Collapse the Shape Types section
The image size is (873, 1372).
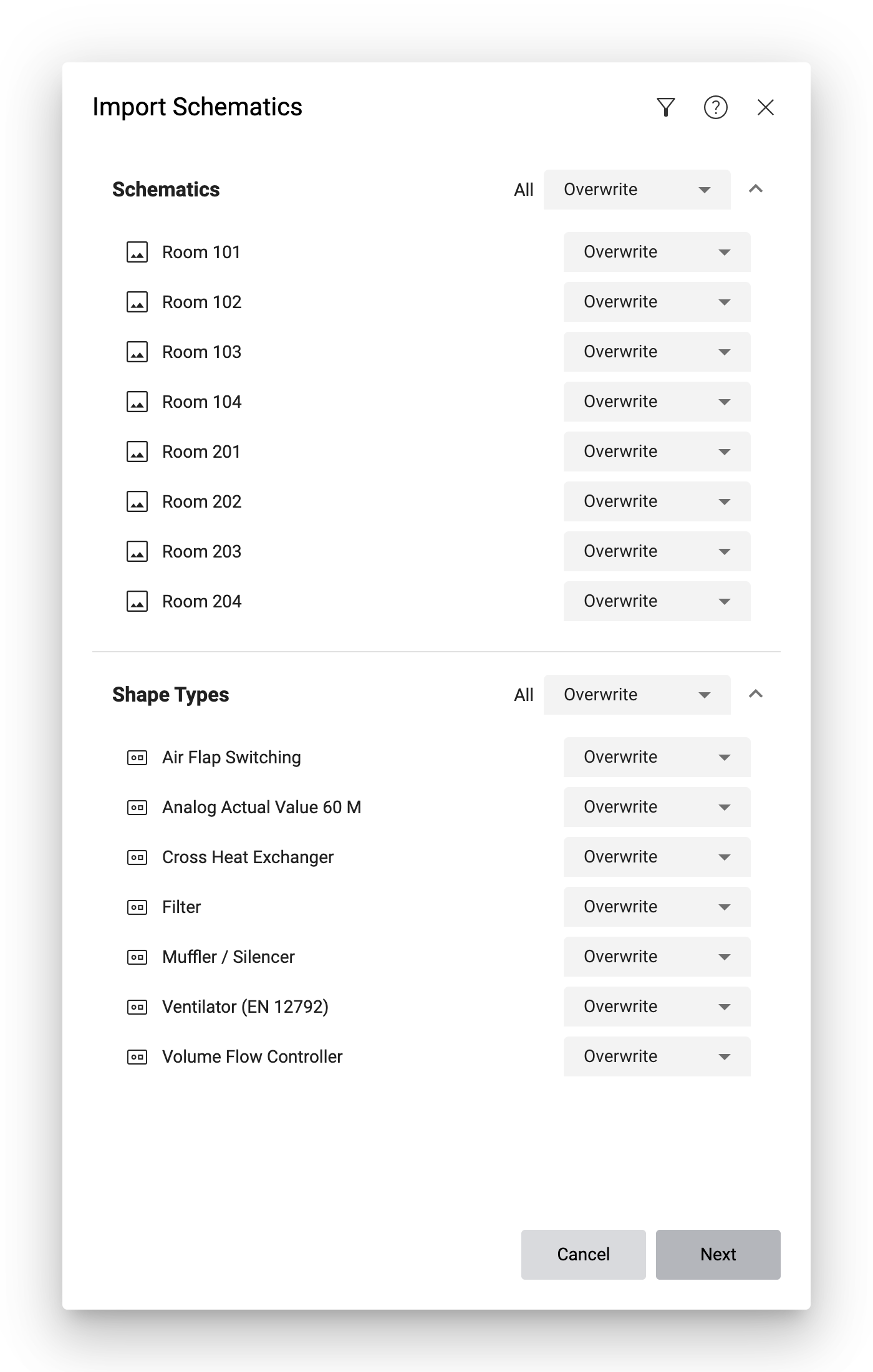point(756,694)
